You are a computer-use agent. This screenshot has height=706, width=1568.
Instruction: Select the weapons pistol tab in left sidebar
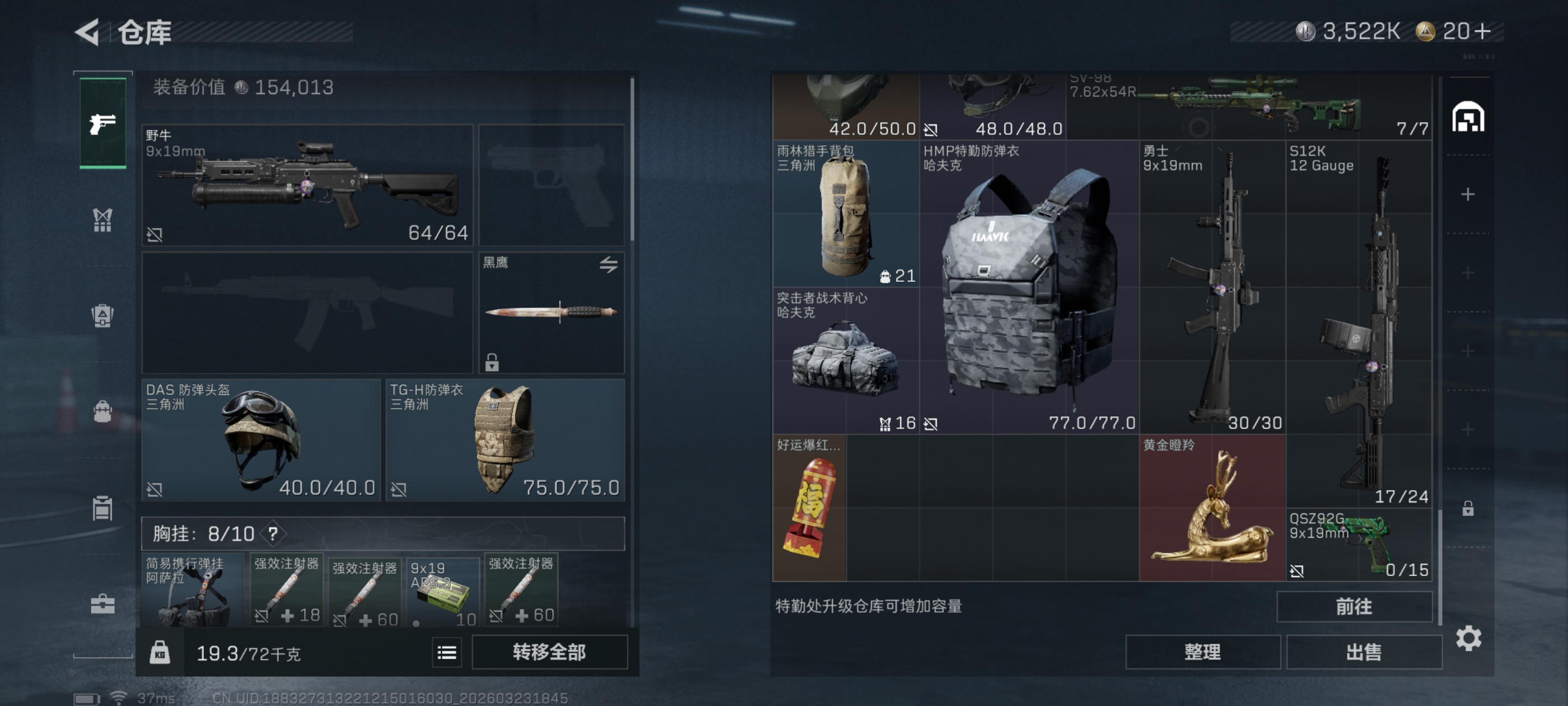point(103,124)
